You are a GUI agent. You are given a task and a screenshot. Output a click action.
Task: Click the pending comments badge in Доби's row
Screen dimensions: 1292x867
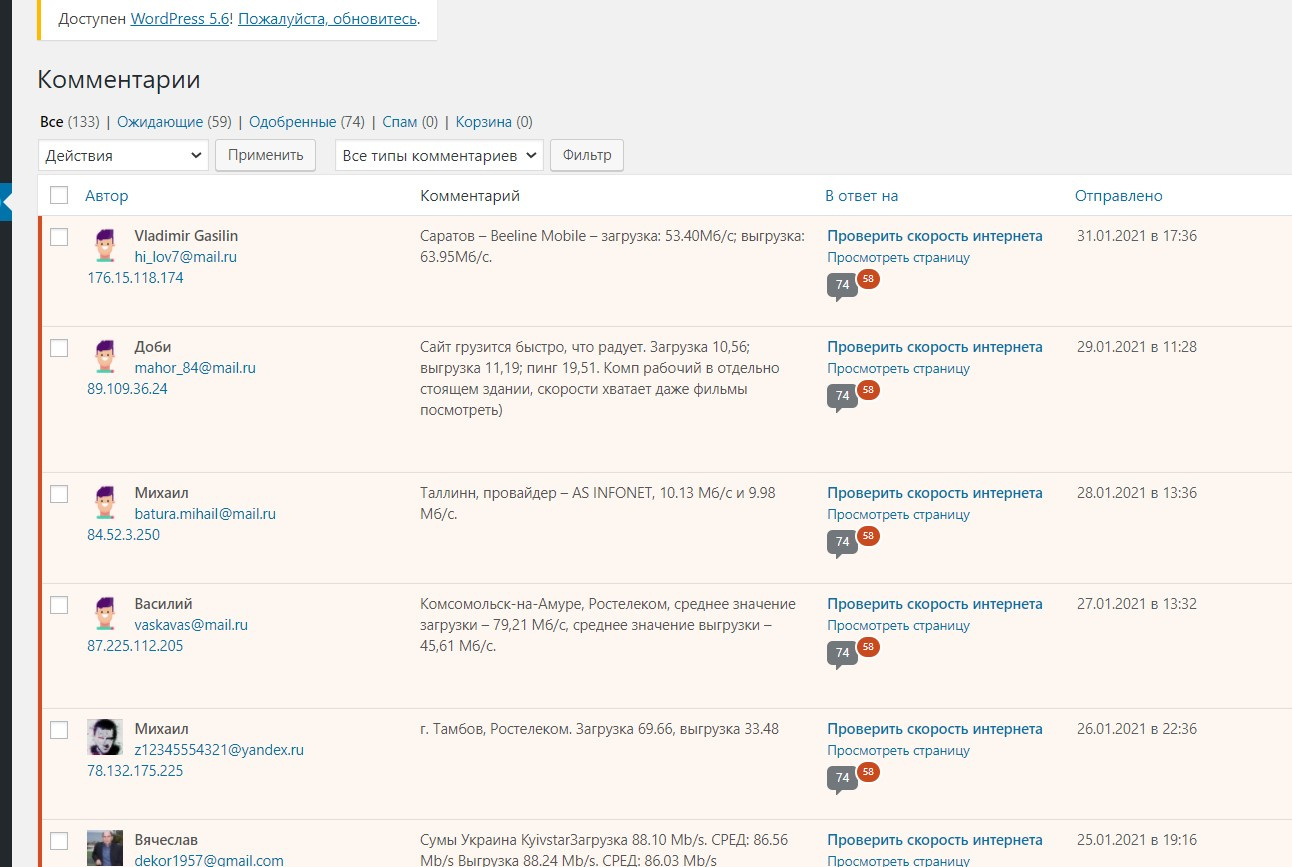868,390
